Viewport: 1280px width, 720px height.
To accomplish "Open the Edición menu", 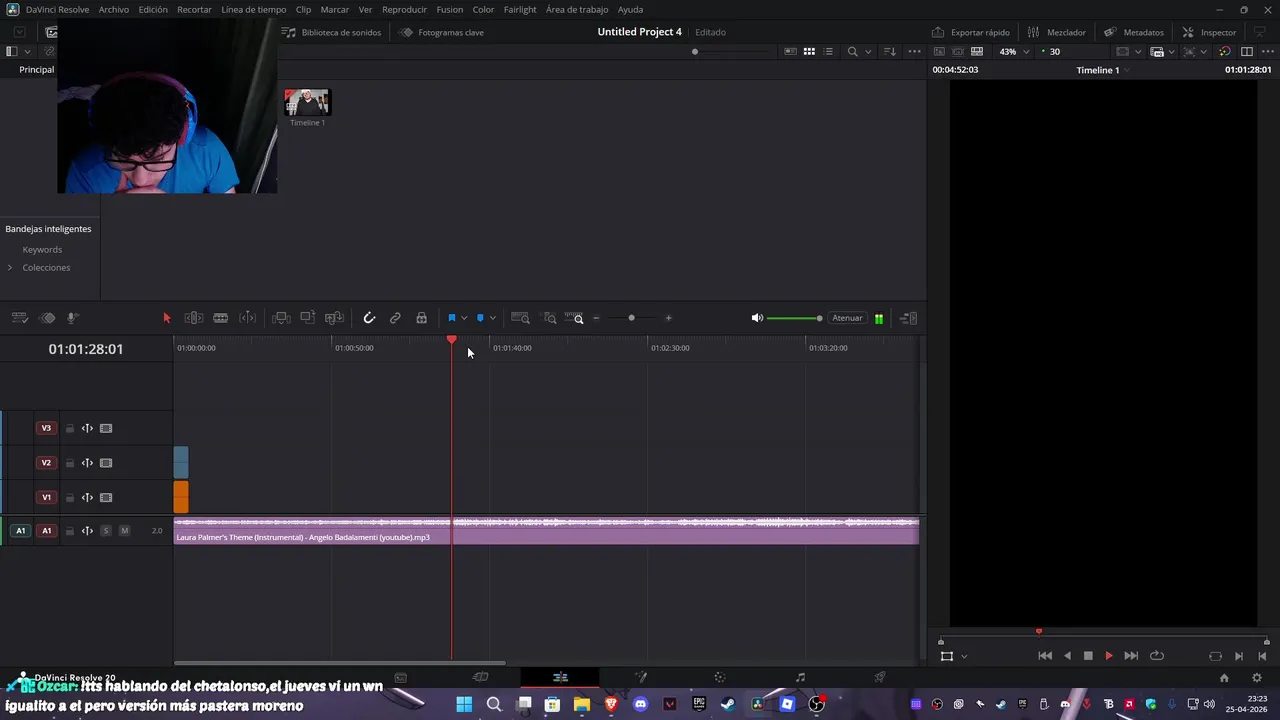I will pos(153,9).
